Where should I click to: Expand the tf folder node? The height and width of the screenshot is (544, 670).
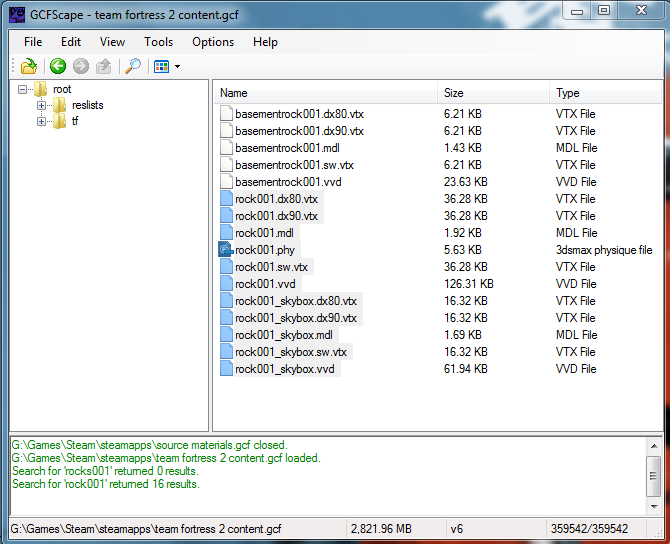coord(41,121)
